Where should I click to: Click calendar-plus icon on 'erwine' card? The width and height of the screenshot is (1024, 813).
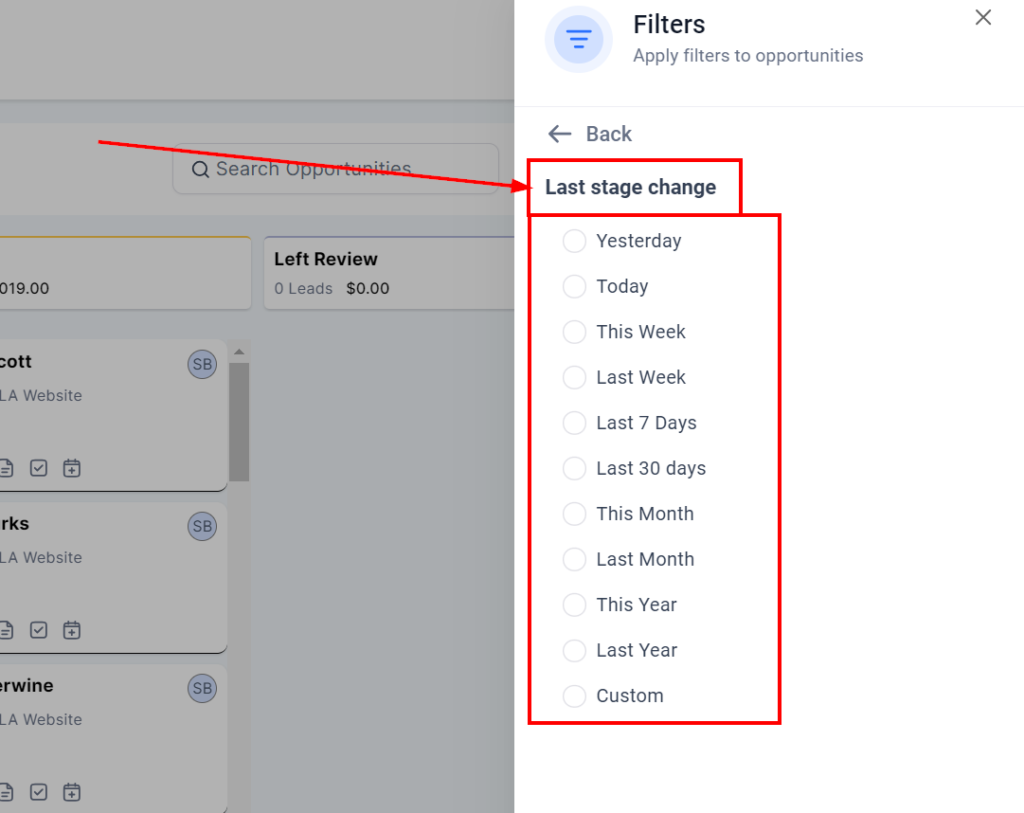tap(71, 792)
